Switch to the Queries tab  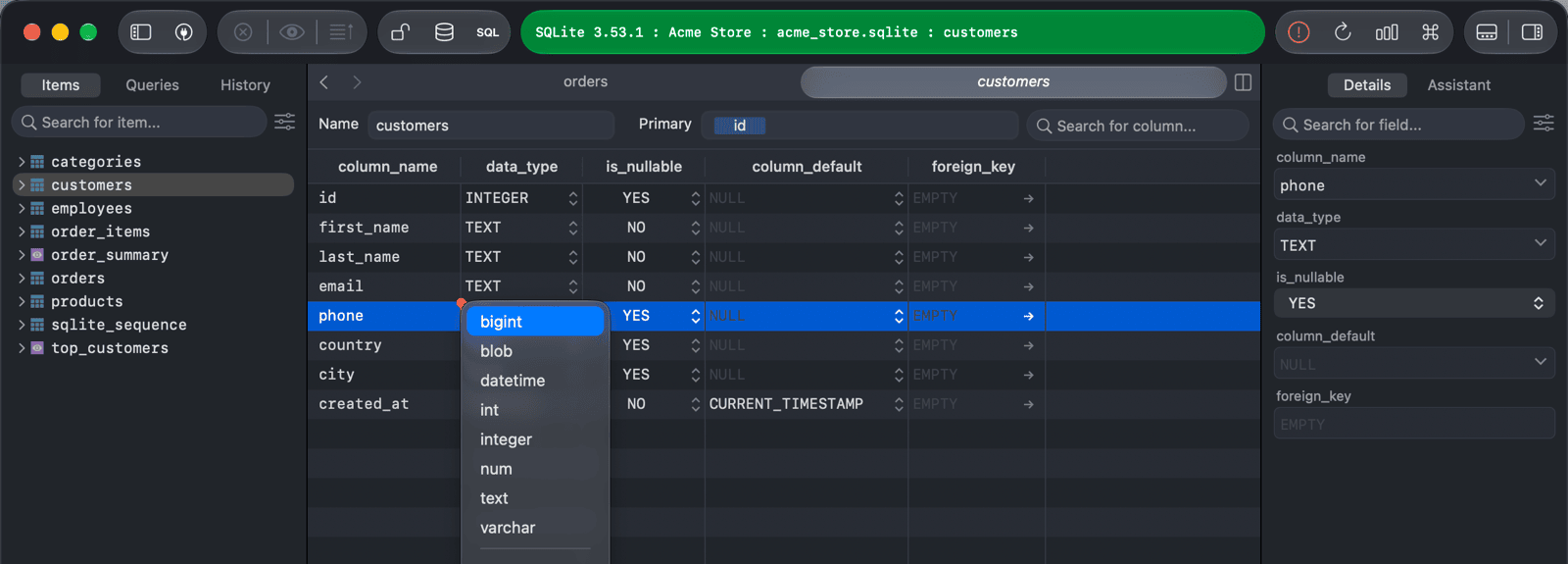pyautogui.click(x=152, y=85)
